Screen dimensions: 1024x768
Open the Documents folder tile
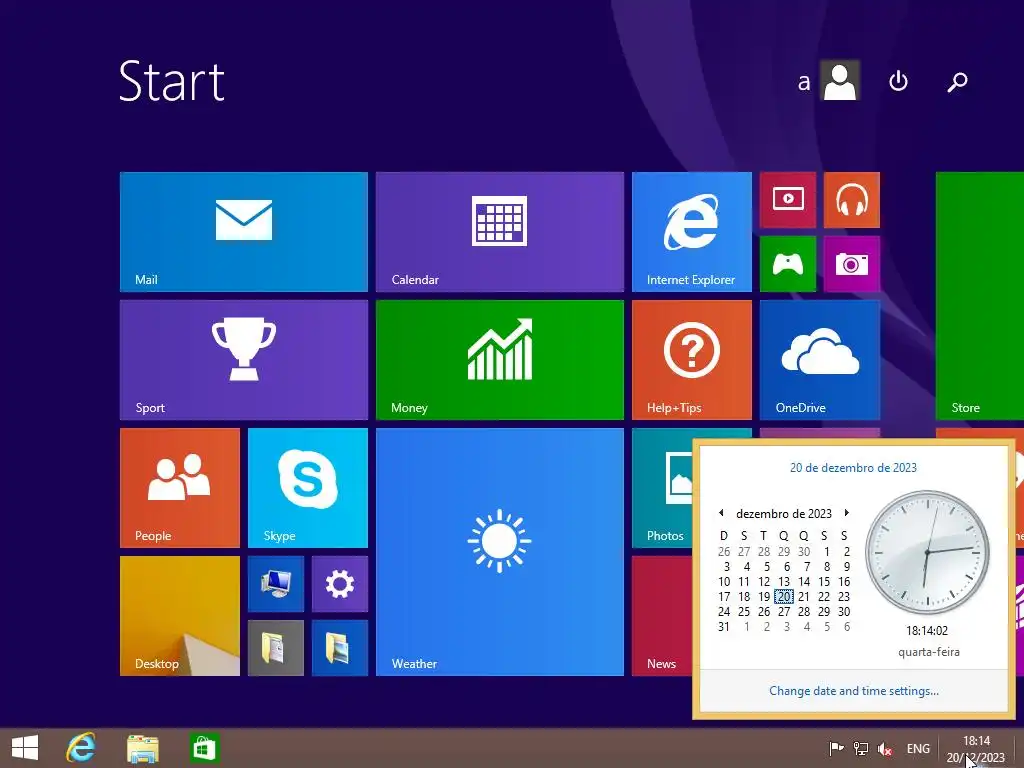(276, 648)
